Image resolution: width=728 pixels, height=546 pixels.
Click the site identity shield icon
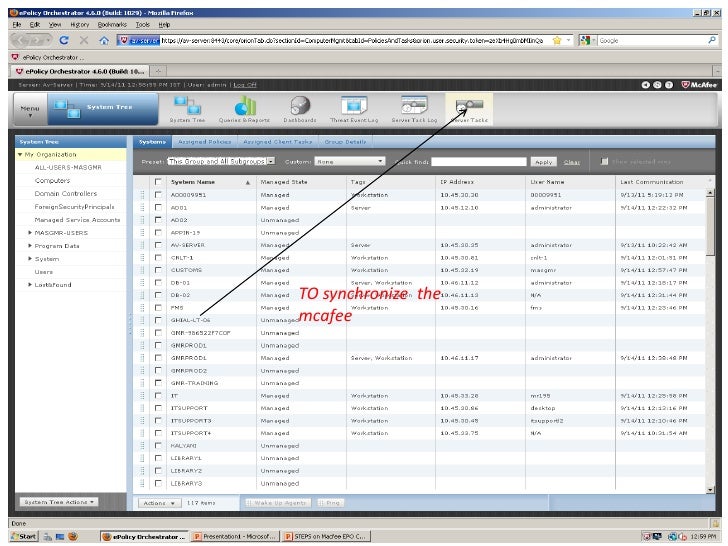(123, 40)
